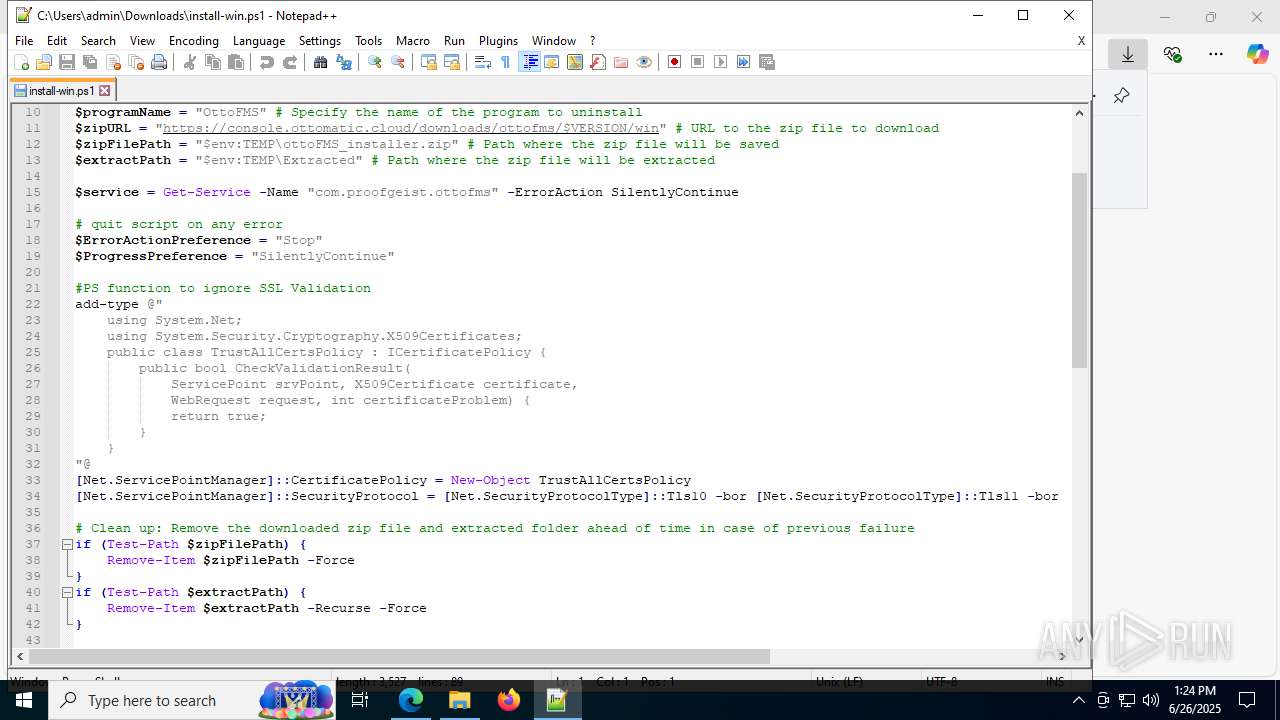Click the editor's vertical scrollbar thumb

pyautogui.click(x=1079, y=270)
